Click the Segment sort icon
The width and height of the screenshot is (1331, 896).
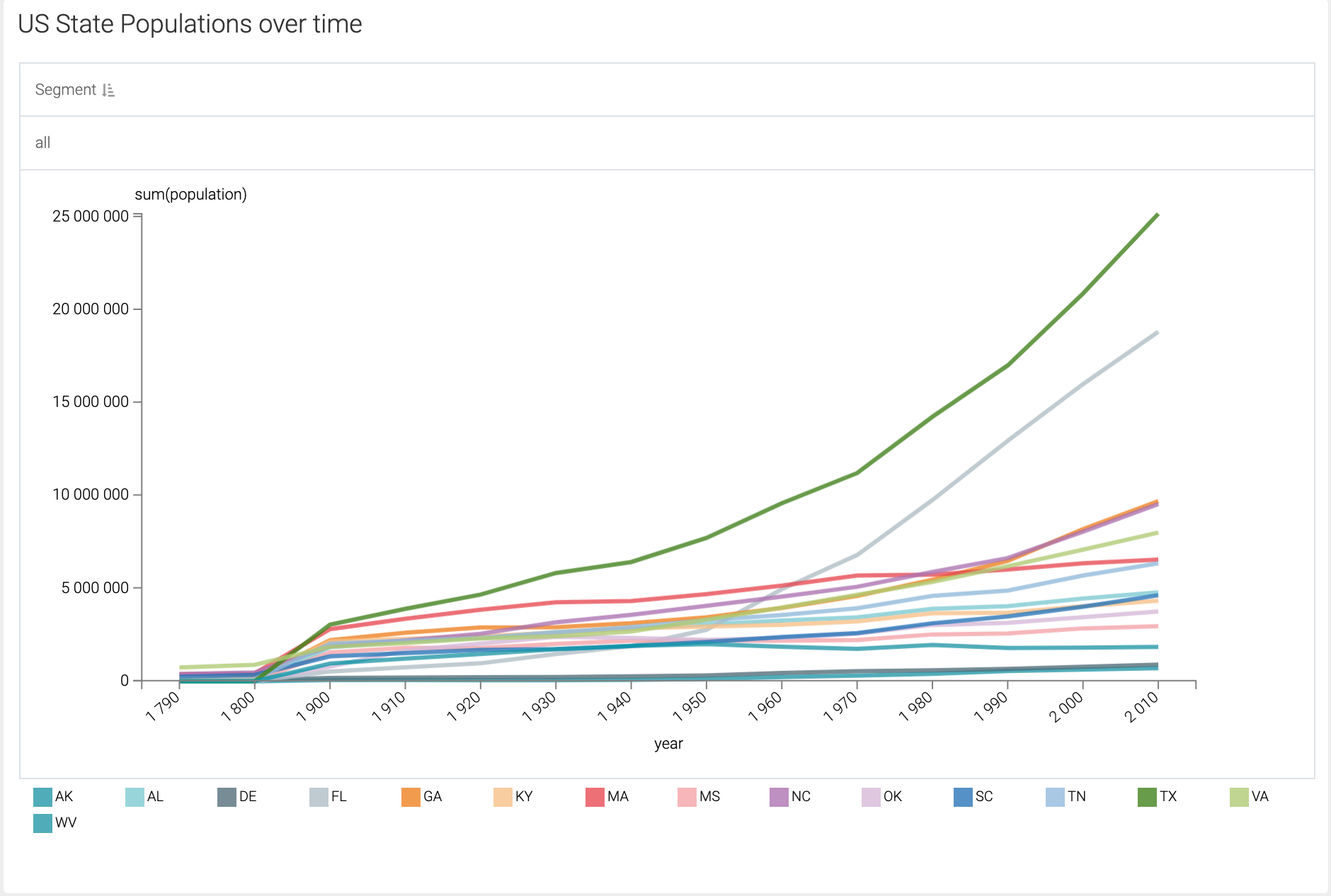(108, 90)
